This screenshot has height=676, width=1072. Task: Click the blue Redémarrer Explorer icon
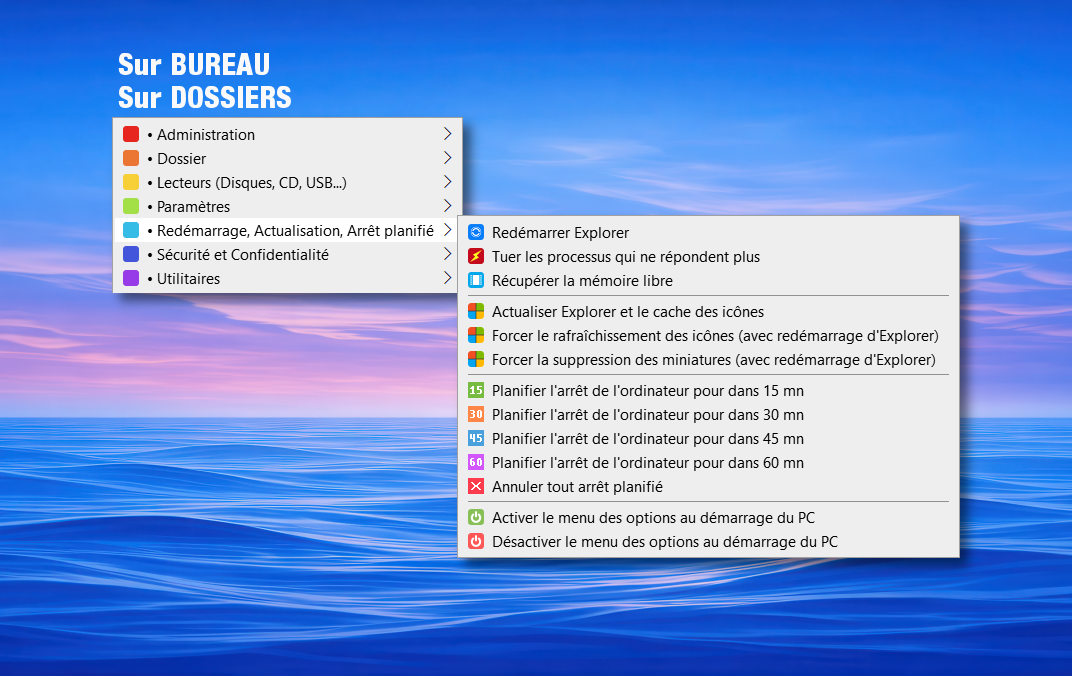pyautogui.click(x=476, y=233)
